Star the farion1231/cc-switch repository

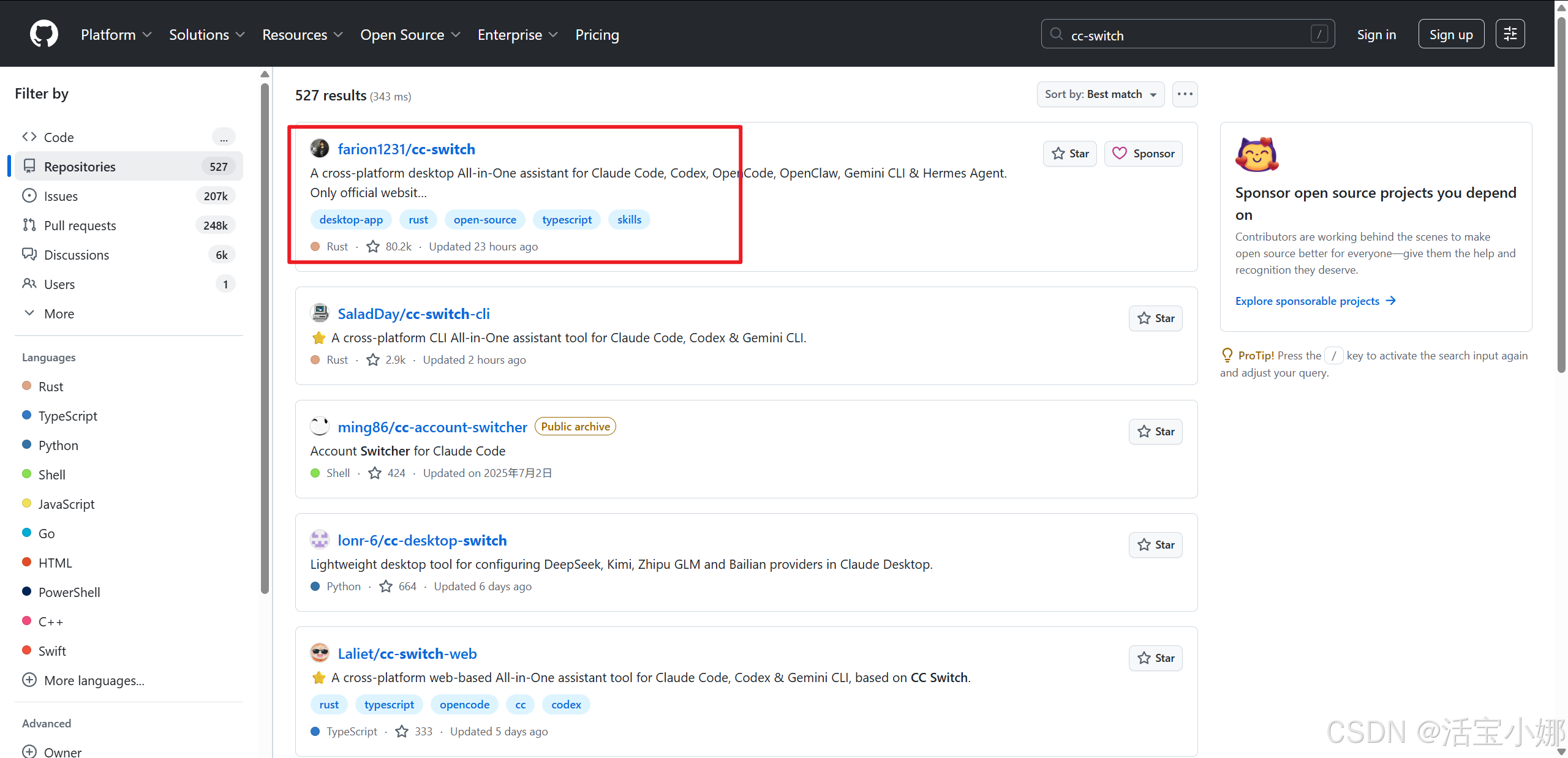pos(1070,154)
